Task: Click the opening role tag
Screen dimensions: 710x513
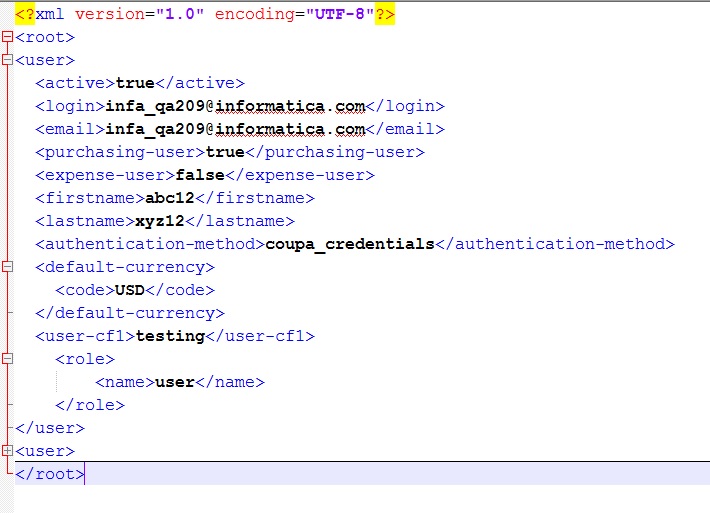Action: 85,359
